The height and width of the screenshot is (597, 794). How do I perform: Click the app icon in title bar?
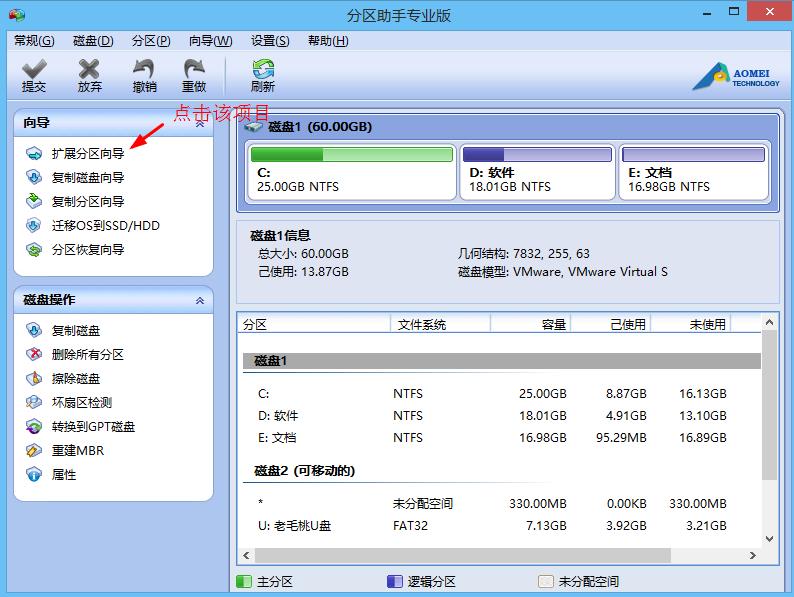[16, 15]
